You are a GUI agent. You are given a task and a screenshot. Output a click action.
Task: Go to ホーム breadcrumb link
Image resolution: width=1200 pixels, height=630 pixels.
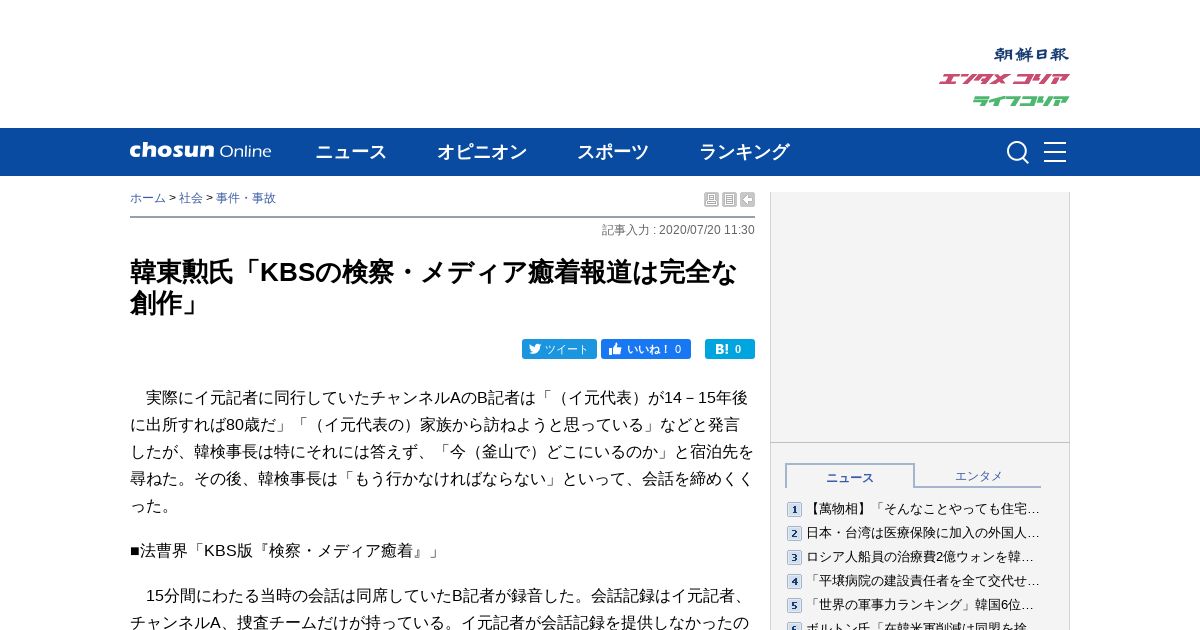148,198
